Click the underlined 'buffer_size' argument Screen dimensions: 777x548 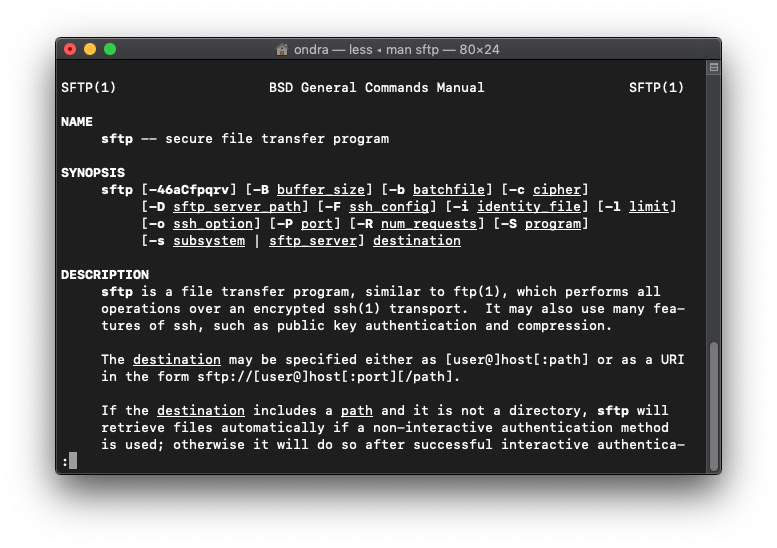(320, 189)
